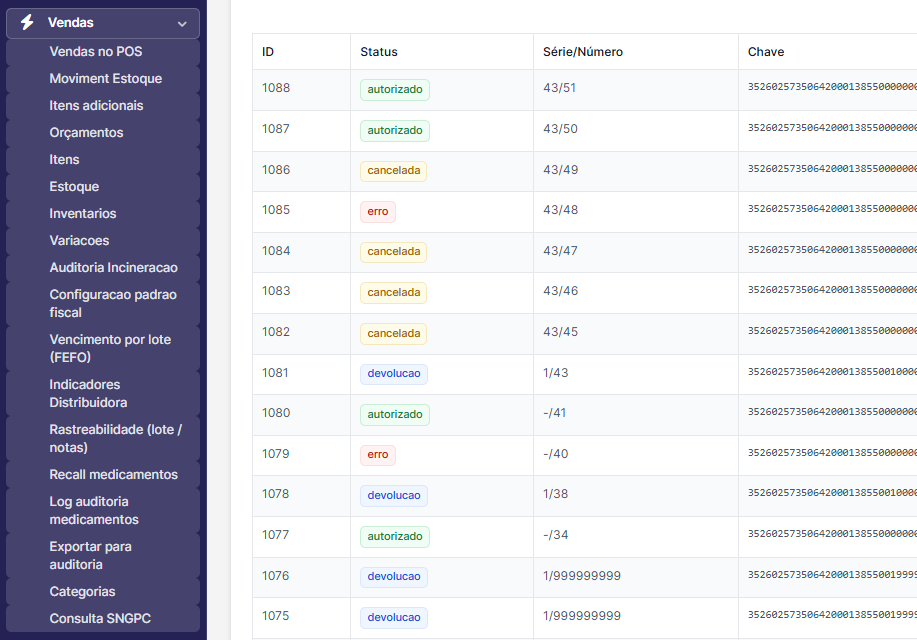Screen dimensions: 917x640
Task: Navigate to Inventarios
Action: [83, 213]
